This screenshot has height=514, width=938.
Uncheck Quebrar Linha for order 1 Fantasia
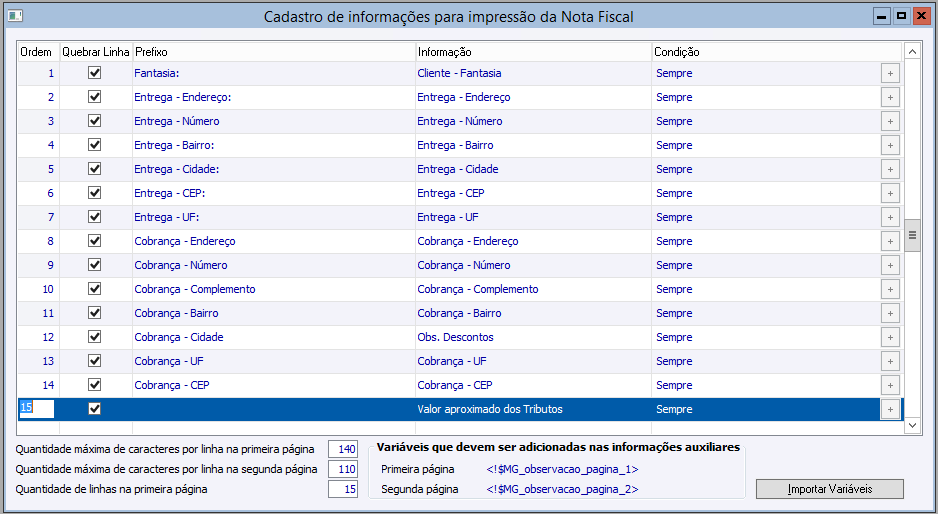coord(95,73)
